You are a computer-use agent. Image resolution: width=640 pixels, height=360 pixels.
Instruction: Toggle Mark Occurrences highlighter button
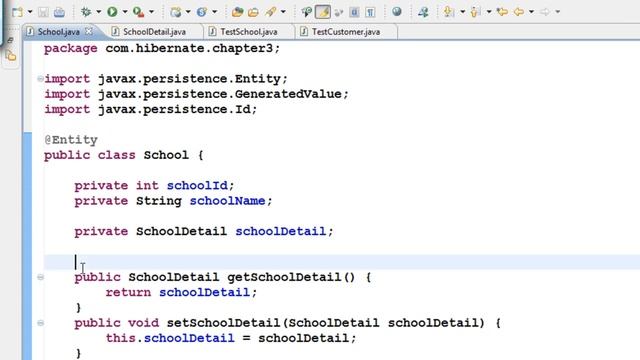click(323, 12)
